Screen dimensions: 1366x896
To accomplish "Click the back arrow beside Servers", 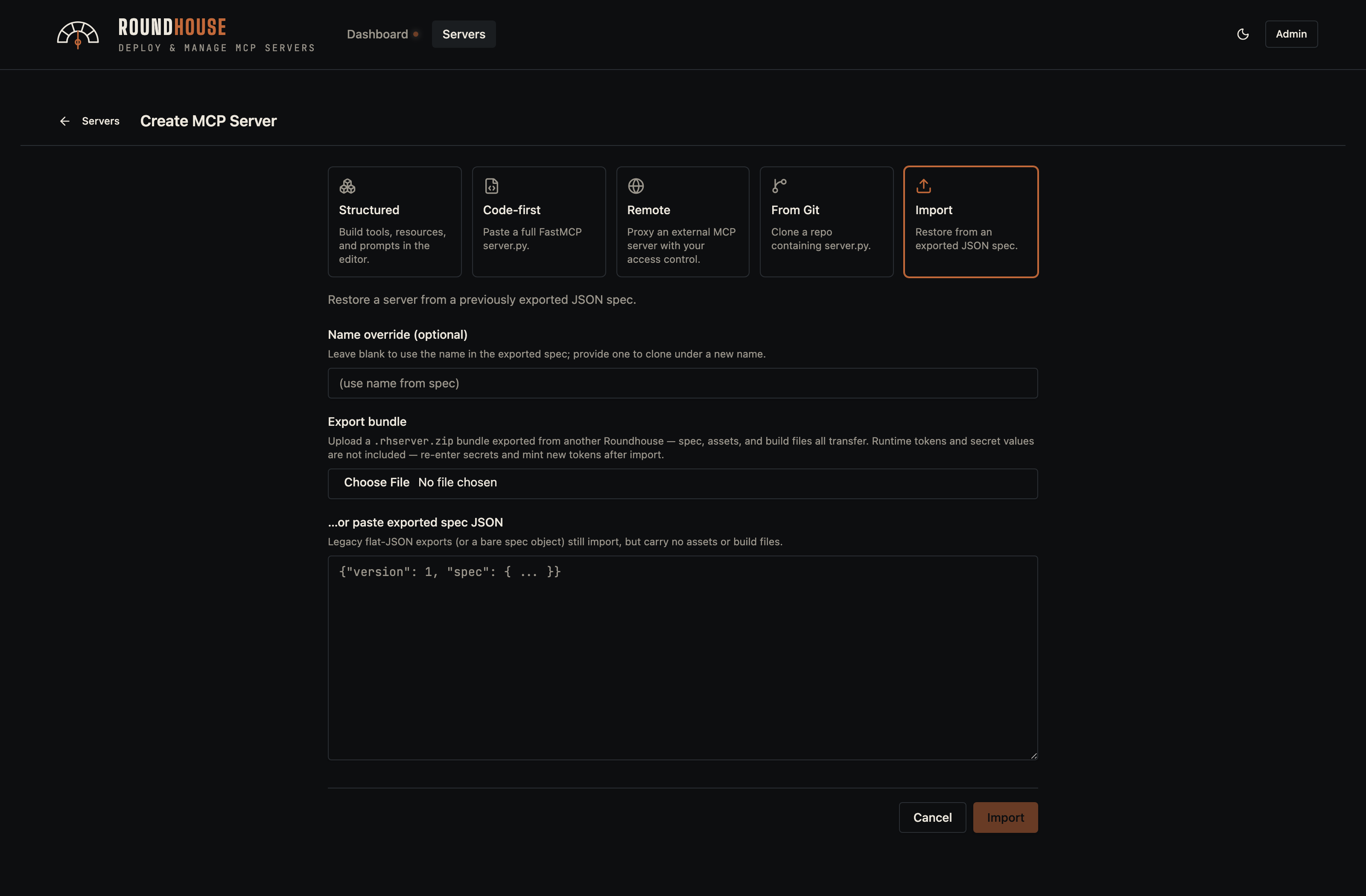I will tap(65, 121).
